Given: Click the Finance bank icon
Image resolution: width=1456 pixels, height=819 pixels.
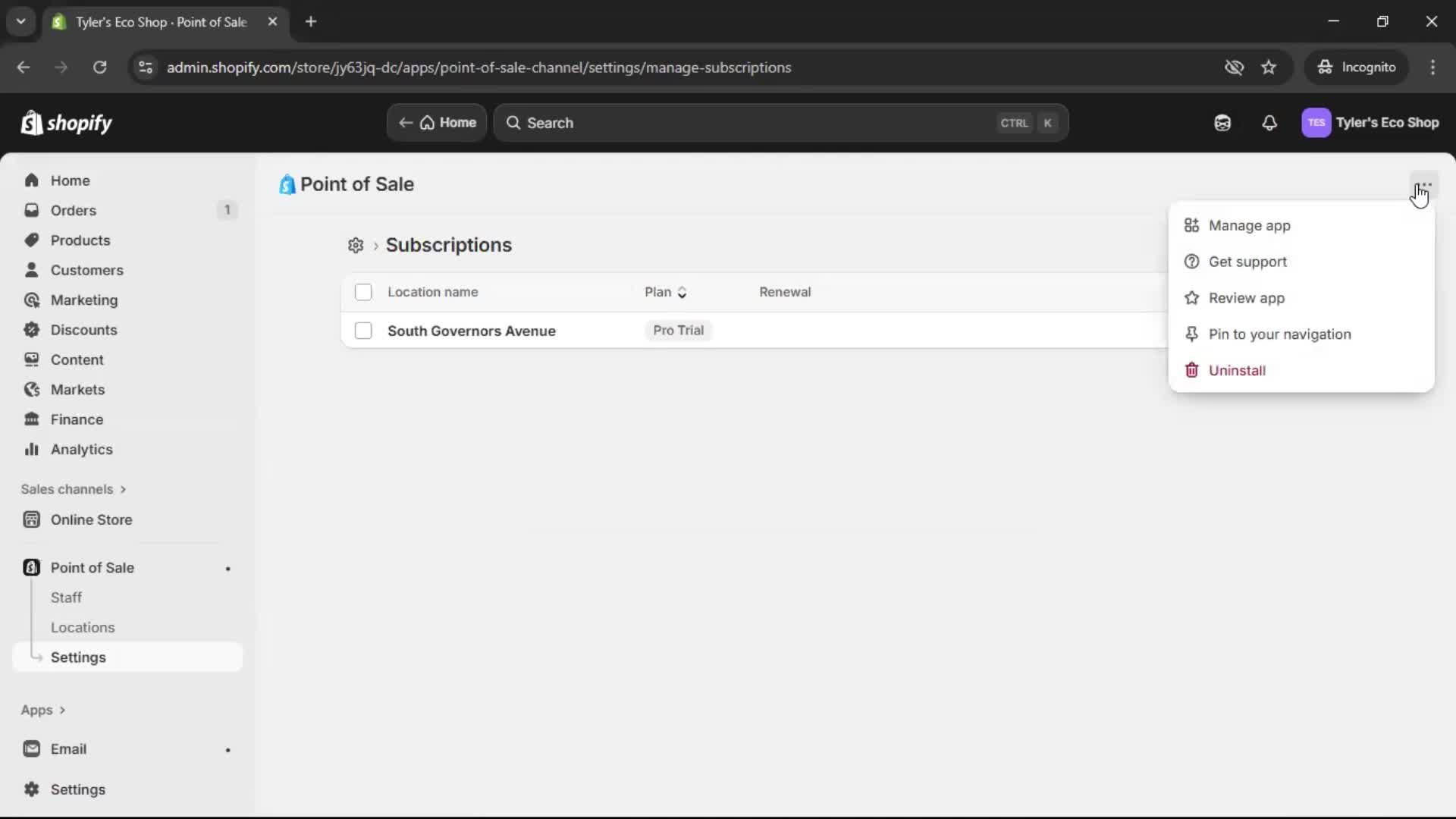Looking at the screenshot, I should pyautogui.click(x=31, y=419).
